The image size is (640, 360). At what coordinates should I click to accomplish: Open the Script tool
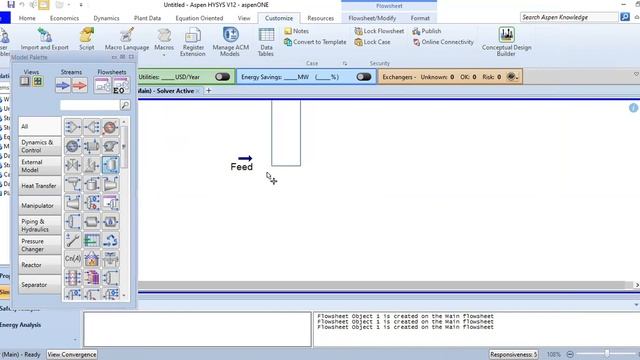point(87,40)
